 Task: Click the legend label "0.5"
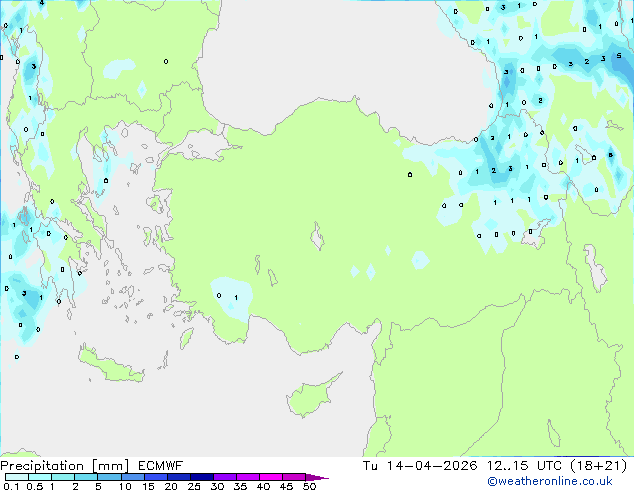click(x=35, y=486)
